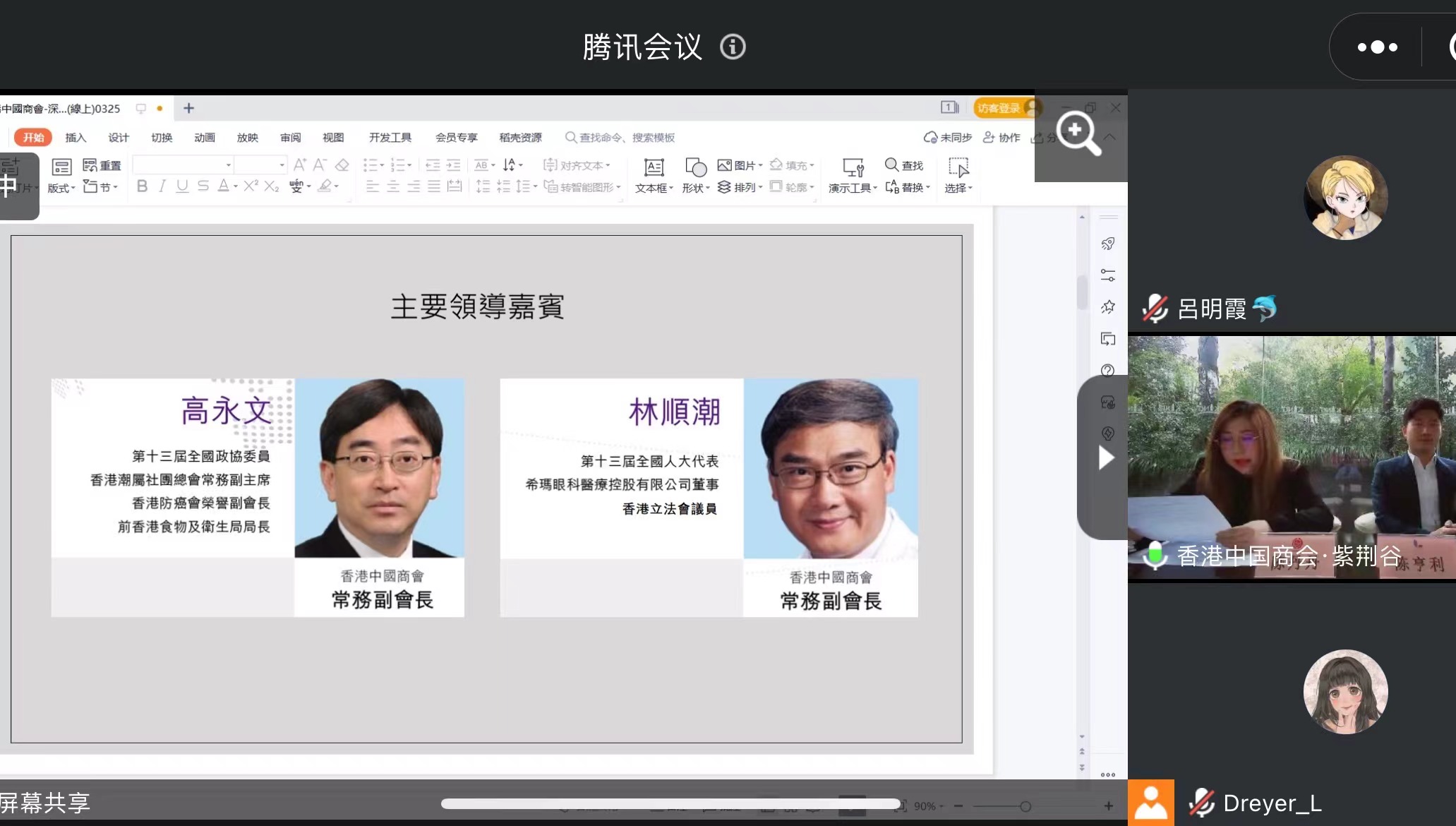
Task: Click the 演示工具 presentation tools icon
Action: tap(853, 167)
